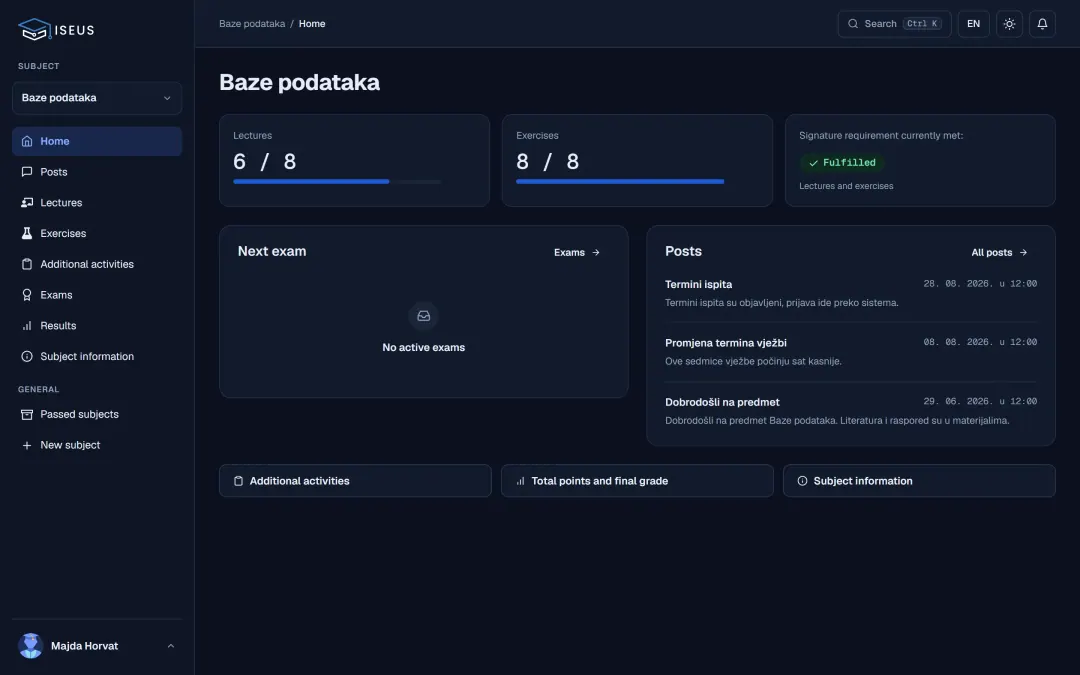1080x675 pixels.
Task: Open the Promjena termina vježbi post
Action: [x=851, y=352]
